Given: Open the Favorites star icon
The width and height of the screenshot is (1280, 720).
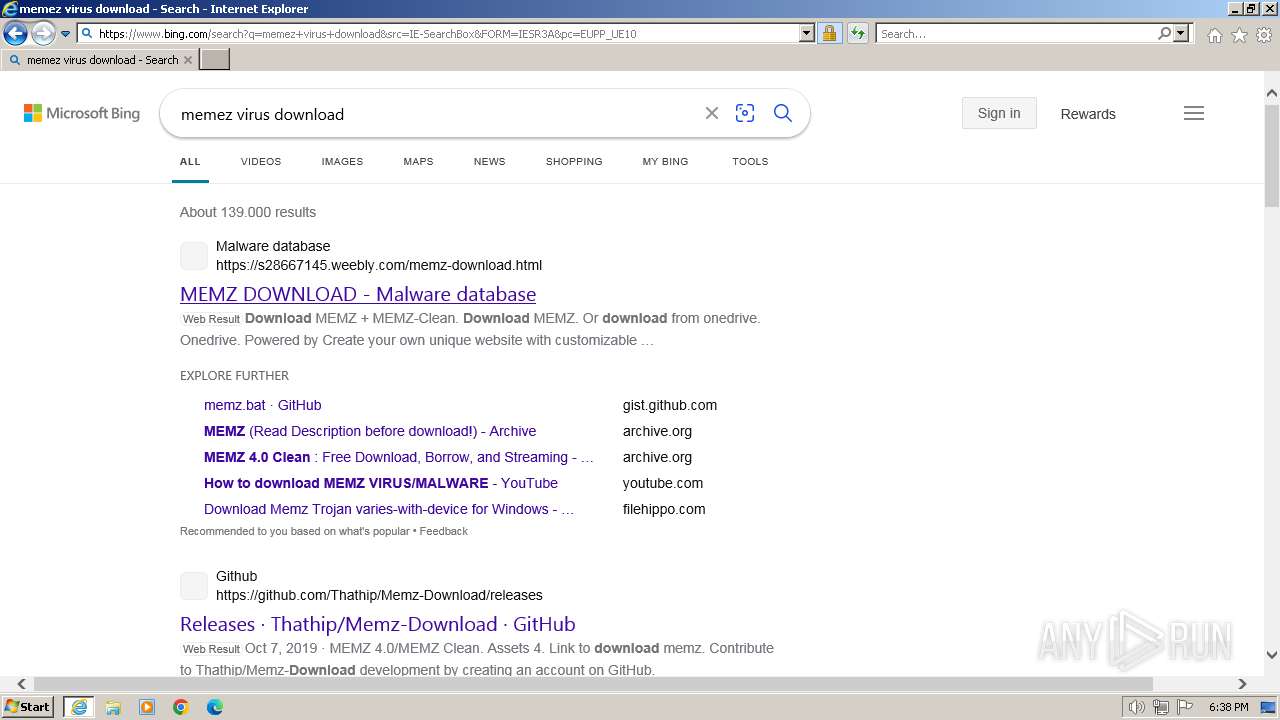Looking at the screenshot, I should [1239, 34].
